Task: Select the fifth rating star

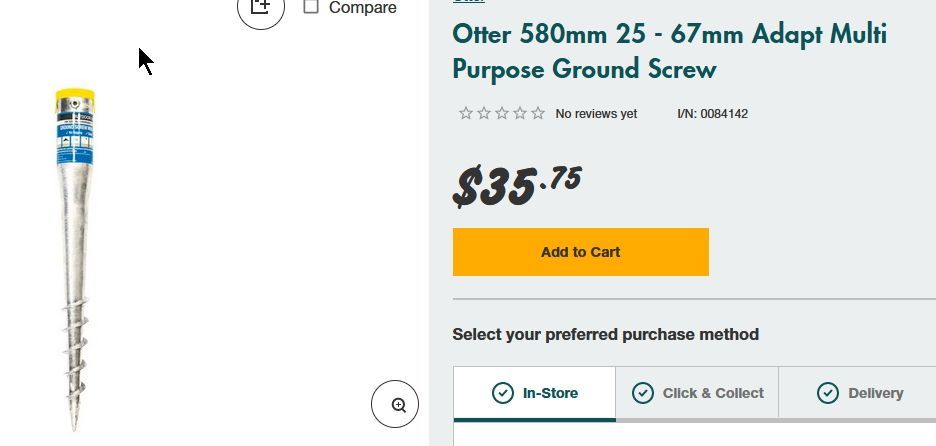Action: (538, 113)
